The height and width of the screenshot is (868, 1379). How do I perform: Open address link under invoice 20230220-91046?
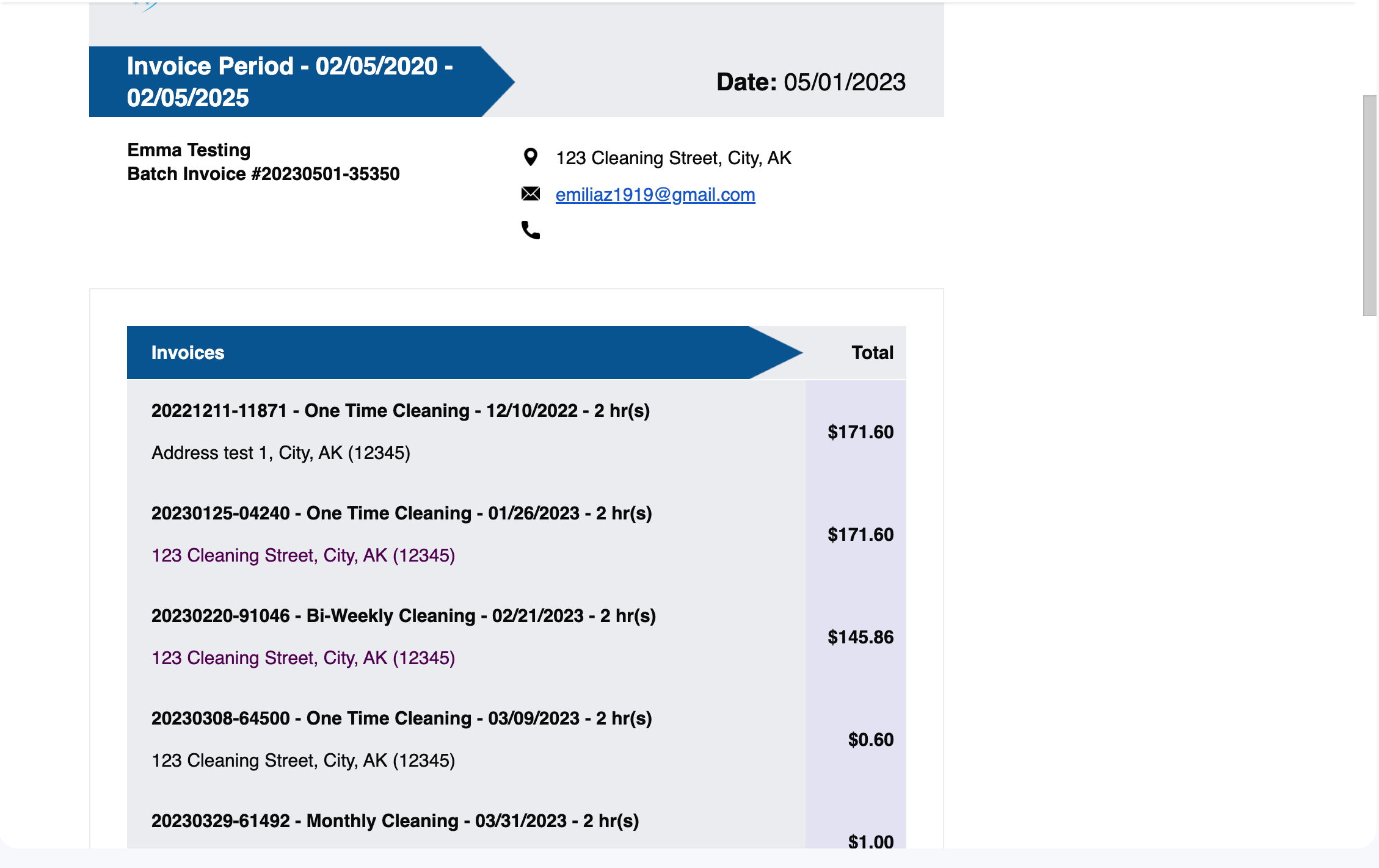pos(303,658)
